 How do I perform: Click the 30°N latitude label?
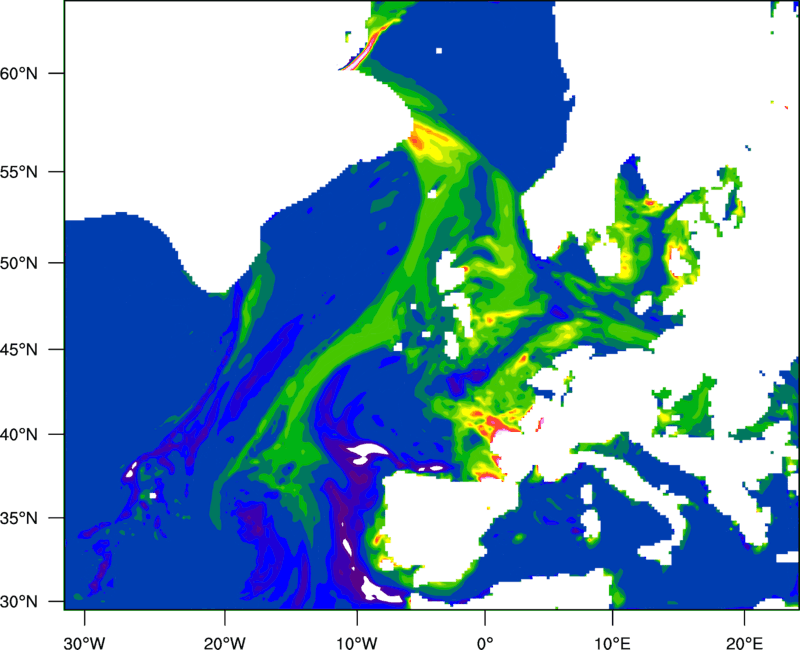19,602
